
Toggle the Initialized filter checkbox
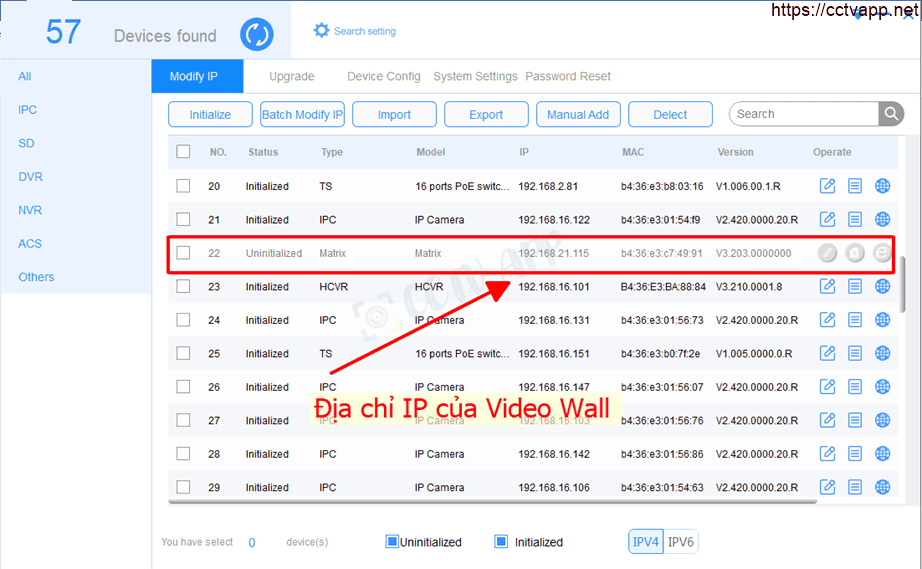coord(501,542)
